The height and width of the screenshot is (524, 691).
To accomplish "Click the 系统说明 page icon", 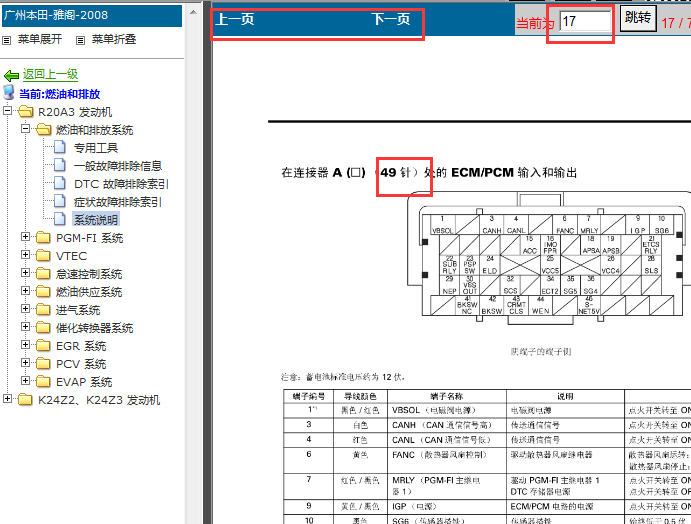I will pos(60,219).
